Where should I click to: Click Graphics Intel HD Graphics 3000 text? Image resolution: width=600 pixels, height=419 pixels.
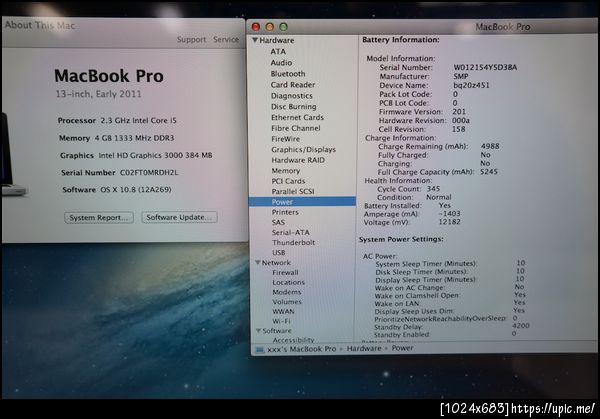tap(155, 155)
